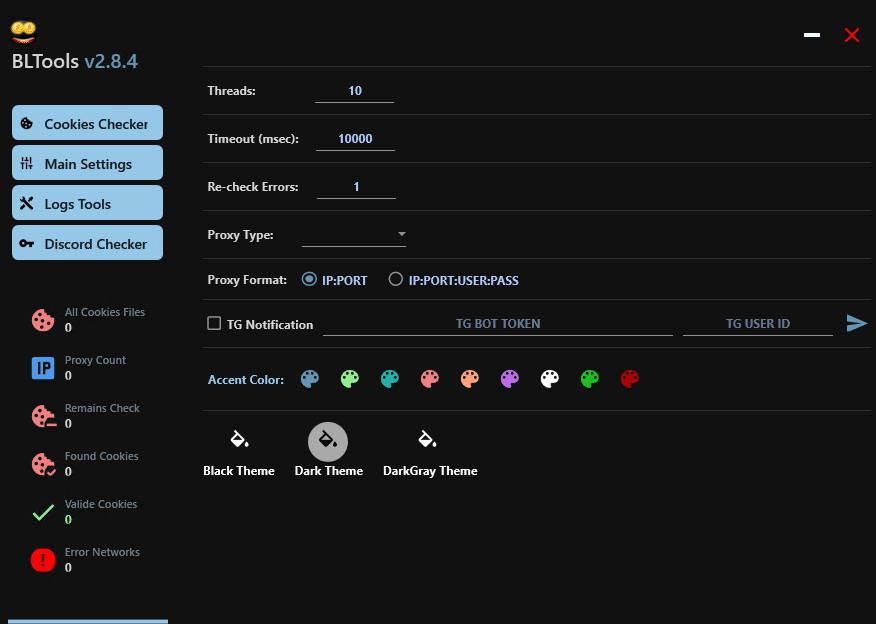Open the Logs Tools section
This screenshot has height=624, width=876.
[x=87, y=203]
